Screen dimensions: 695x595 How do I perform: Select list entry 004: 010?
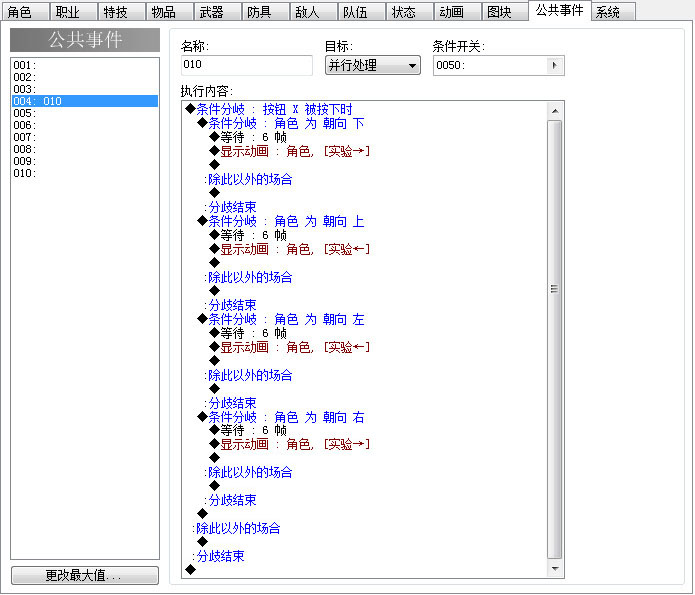85,101
